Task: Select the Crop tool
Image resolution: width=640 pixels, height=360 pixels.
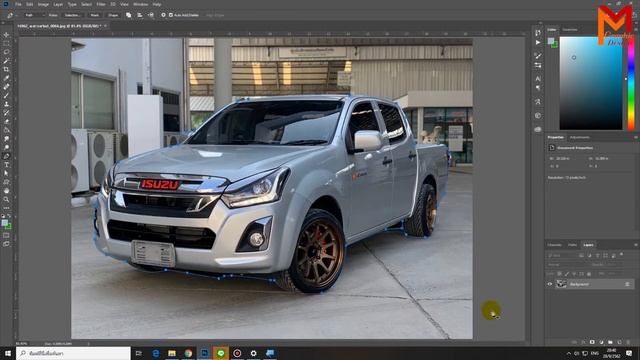Action: coord(6,69)
